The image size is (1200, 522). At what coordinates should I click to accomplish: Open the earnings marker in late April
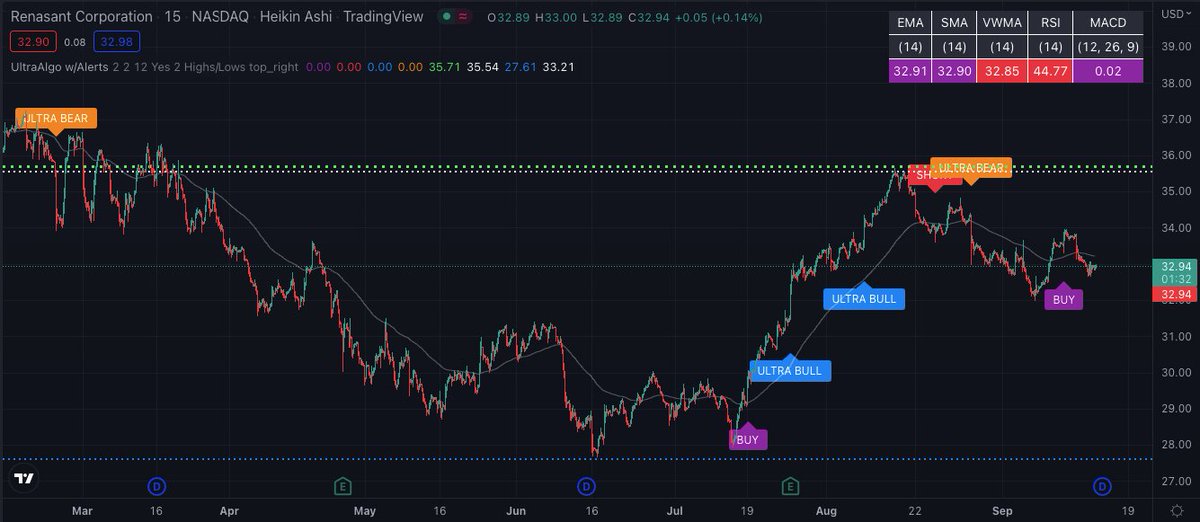click(x=342, y=486)
